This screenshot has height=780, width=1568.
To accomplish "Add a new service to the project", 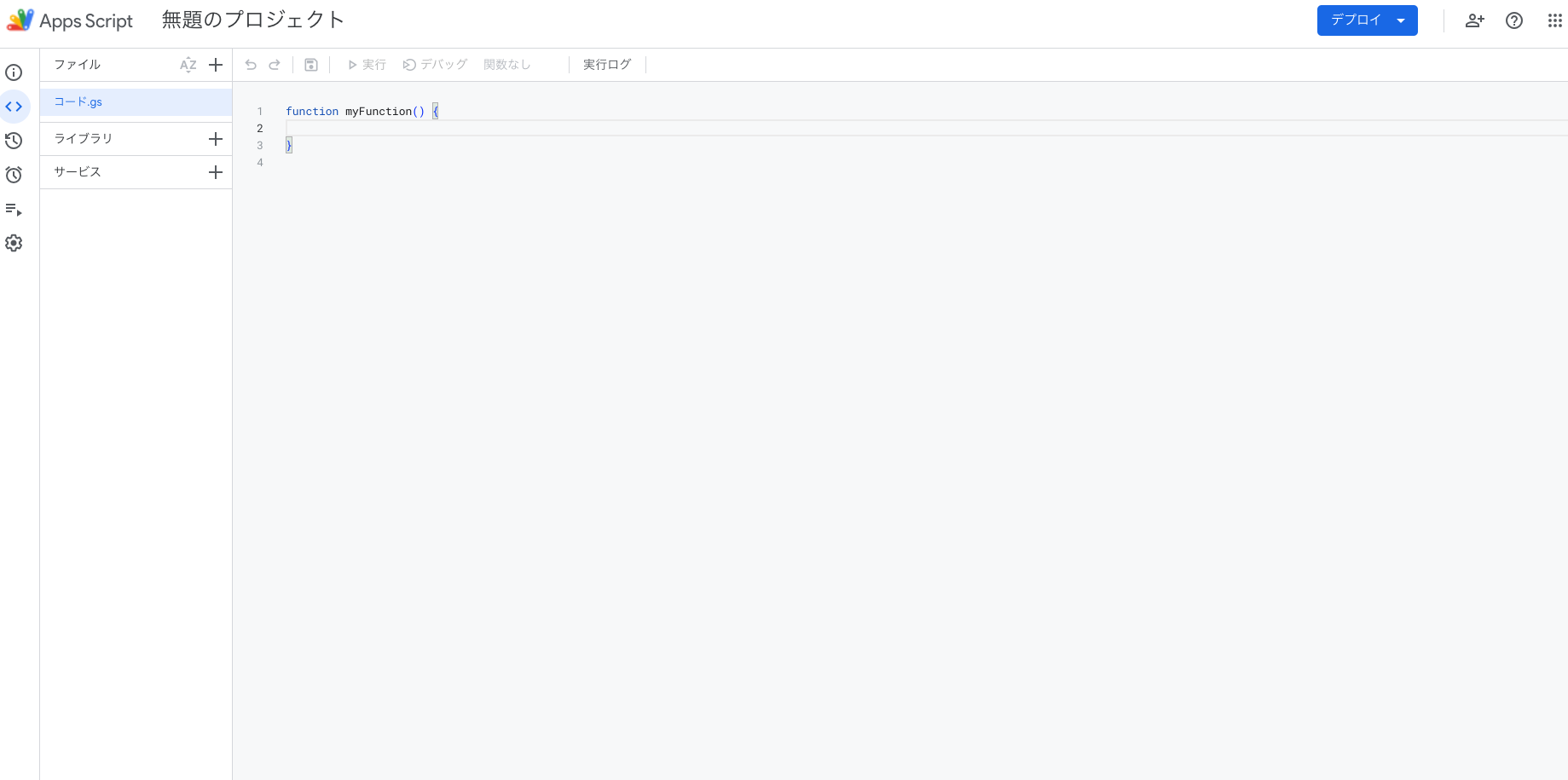I will (x=216, y=172).
